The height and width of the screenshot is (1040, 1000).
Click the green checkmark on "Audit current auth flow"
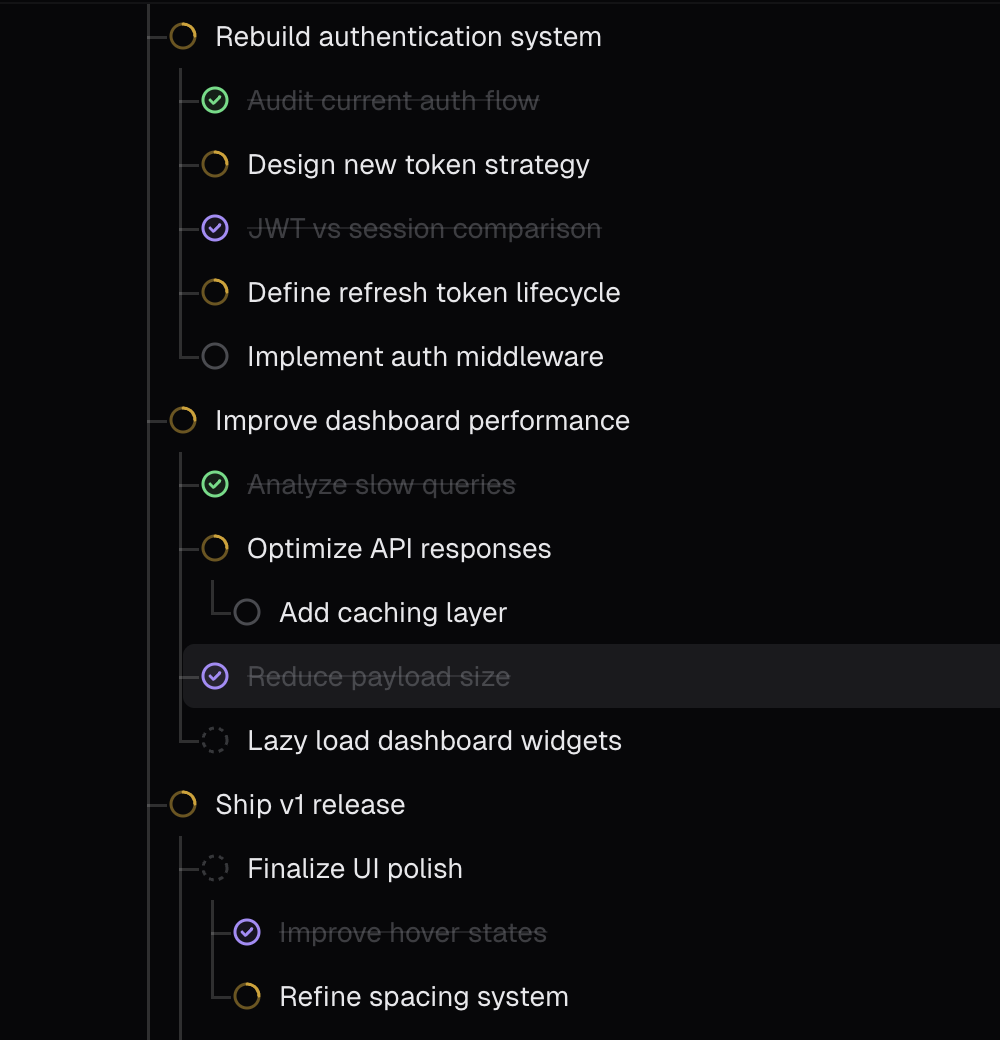(x=214, y=100)
